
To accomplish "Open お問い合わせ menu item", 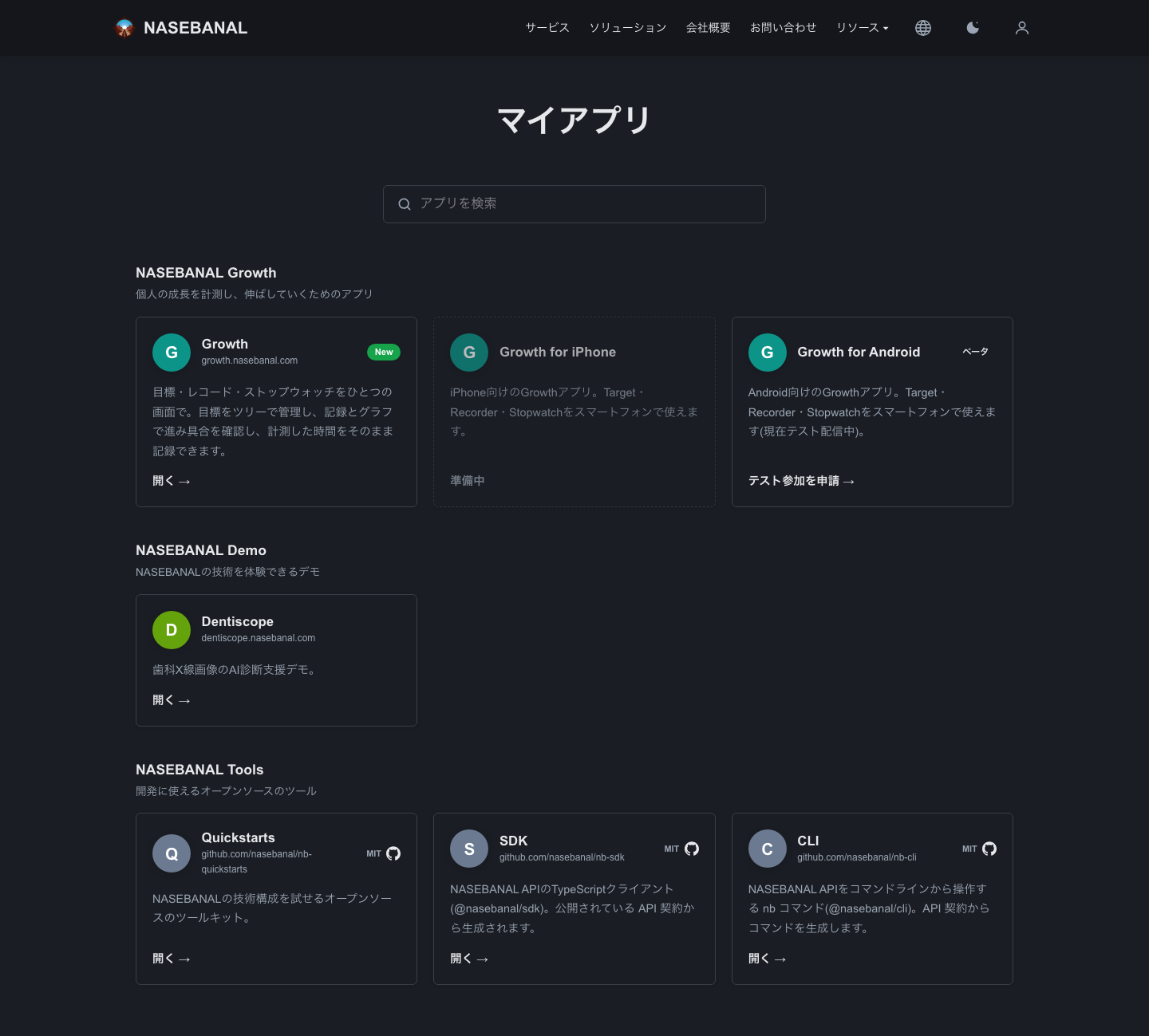I will click(x=784, y=28).
